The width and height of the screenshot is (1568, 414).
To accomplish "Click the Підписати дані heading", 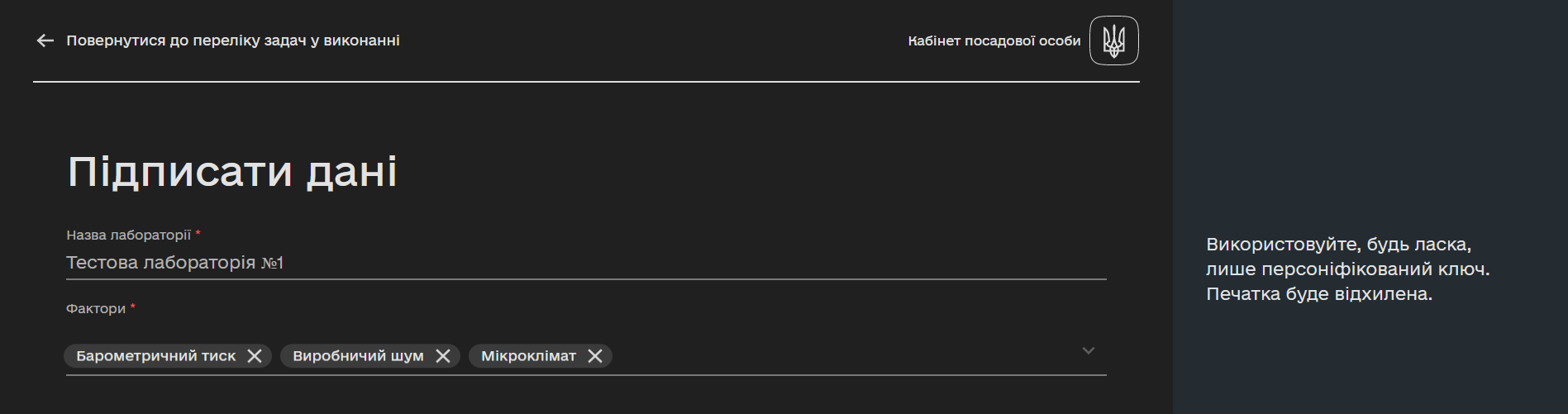I will [232, 172].
